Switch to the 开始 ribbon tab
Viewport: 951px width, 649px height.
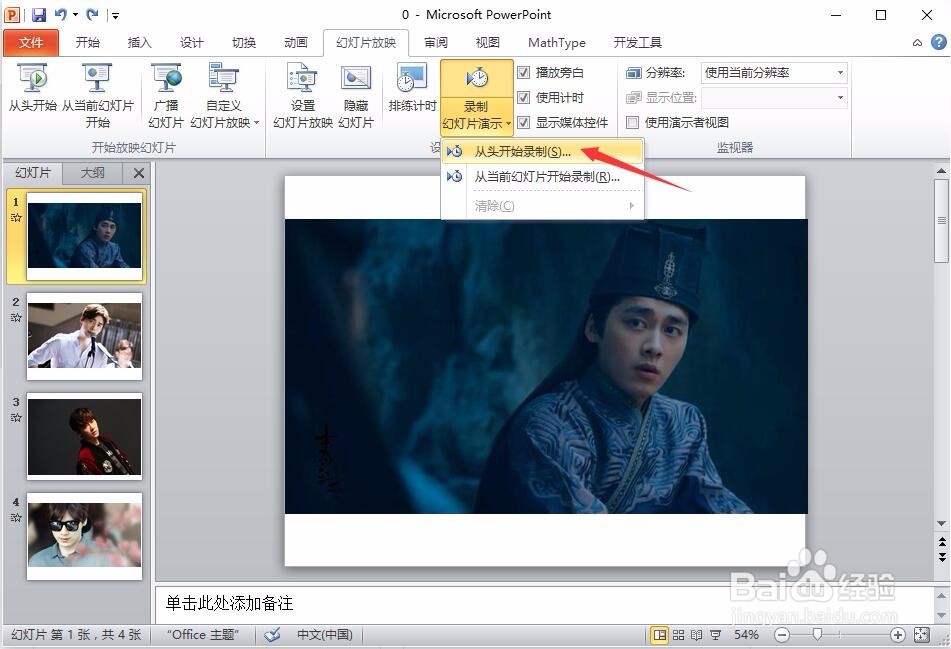pyautogui.click(x=87, y=42)
